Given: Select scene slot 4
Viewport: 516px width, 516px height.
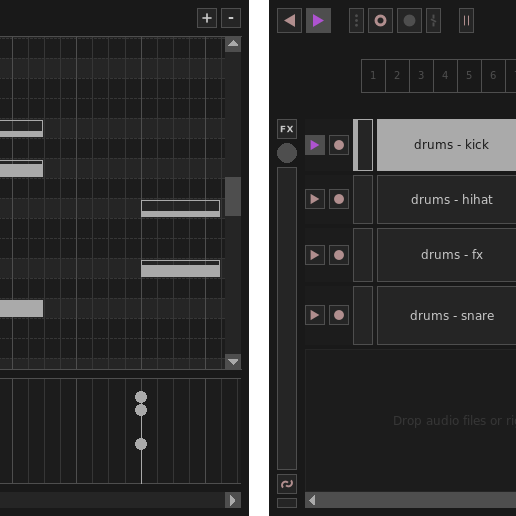Looking at the screenshot, I should tap(445, 76).
